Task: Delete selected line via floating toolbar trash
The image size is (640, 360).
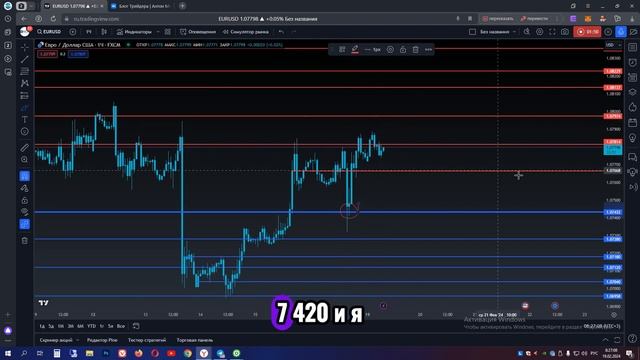Action: [x=415, y=49]
